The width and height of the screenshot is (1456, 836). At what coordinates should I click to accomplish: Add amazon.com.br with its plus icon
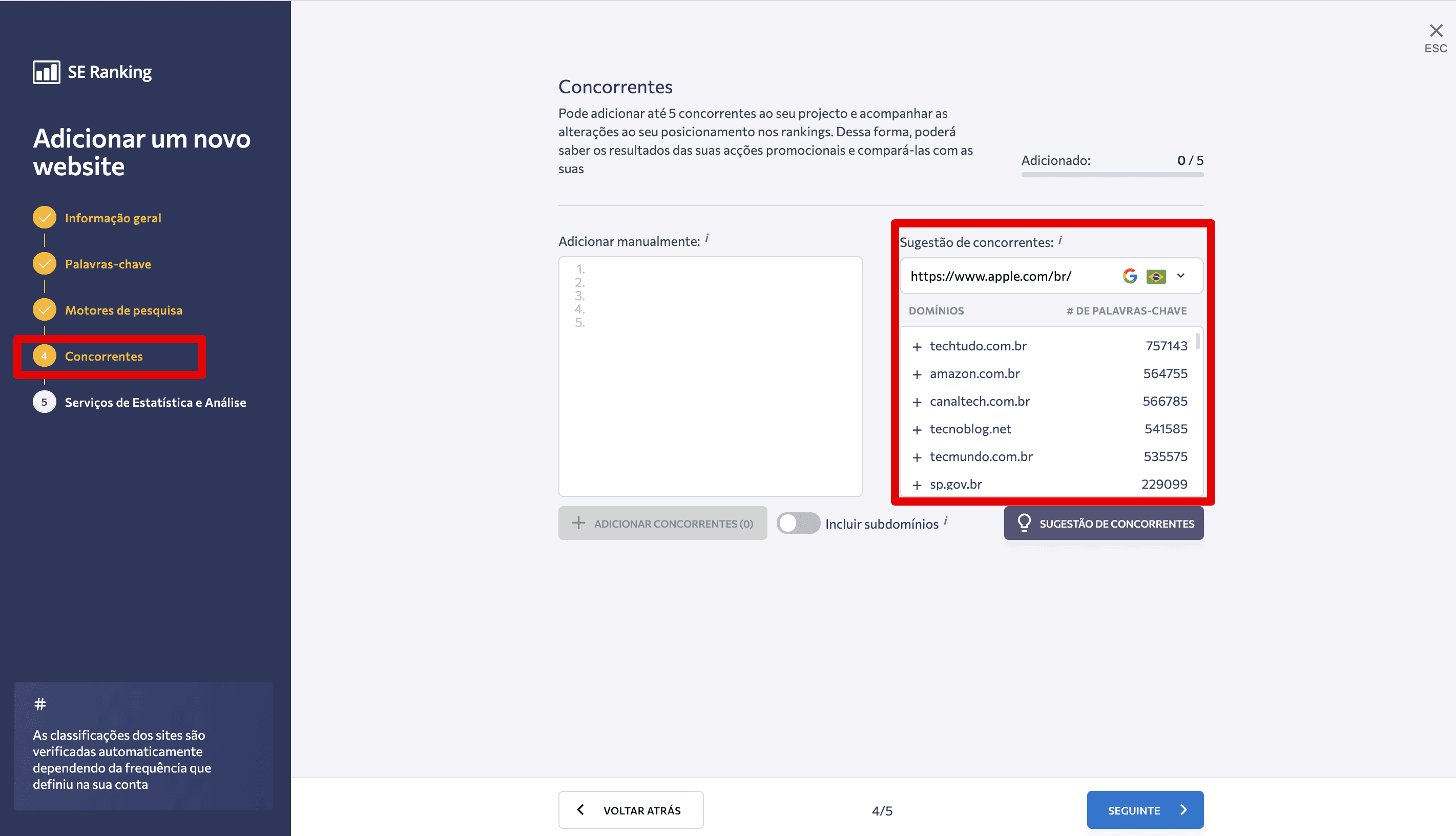click(917, 374)
